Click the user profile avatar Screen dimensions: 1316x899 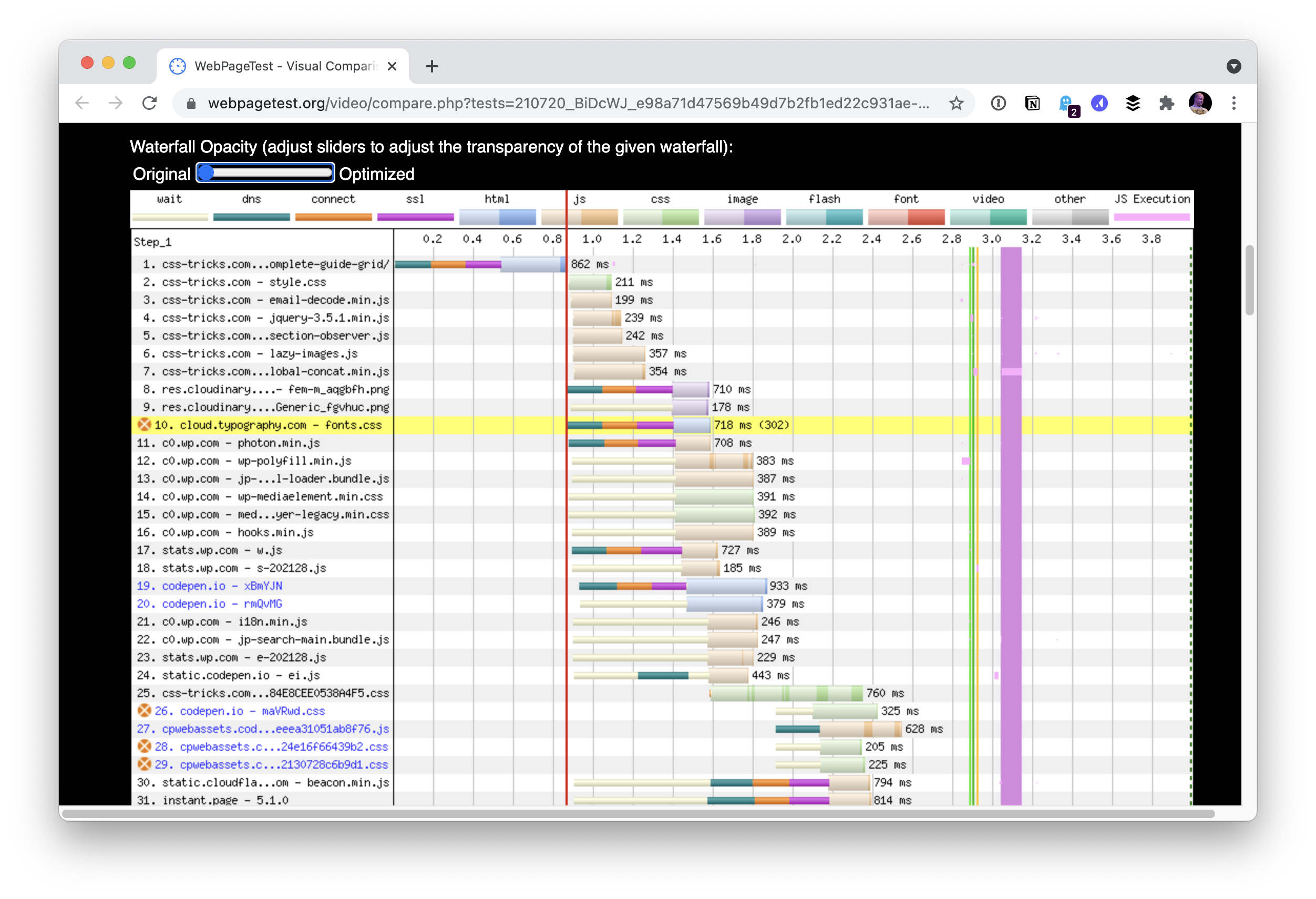click(x=1199, y=103)
